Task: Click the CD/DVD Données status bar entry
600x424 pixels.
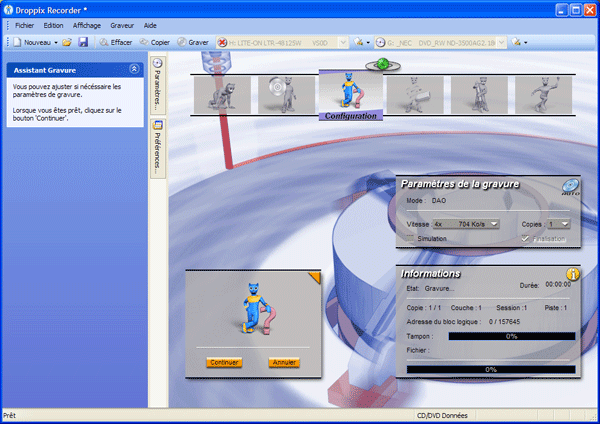Action: pos(442,416)
